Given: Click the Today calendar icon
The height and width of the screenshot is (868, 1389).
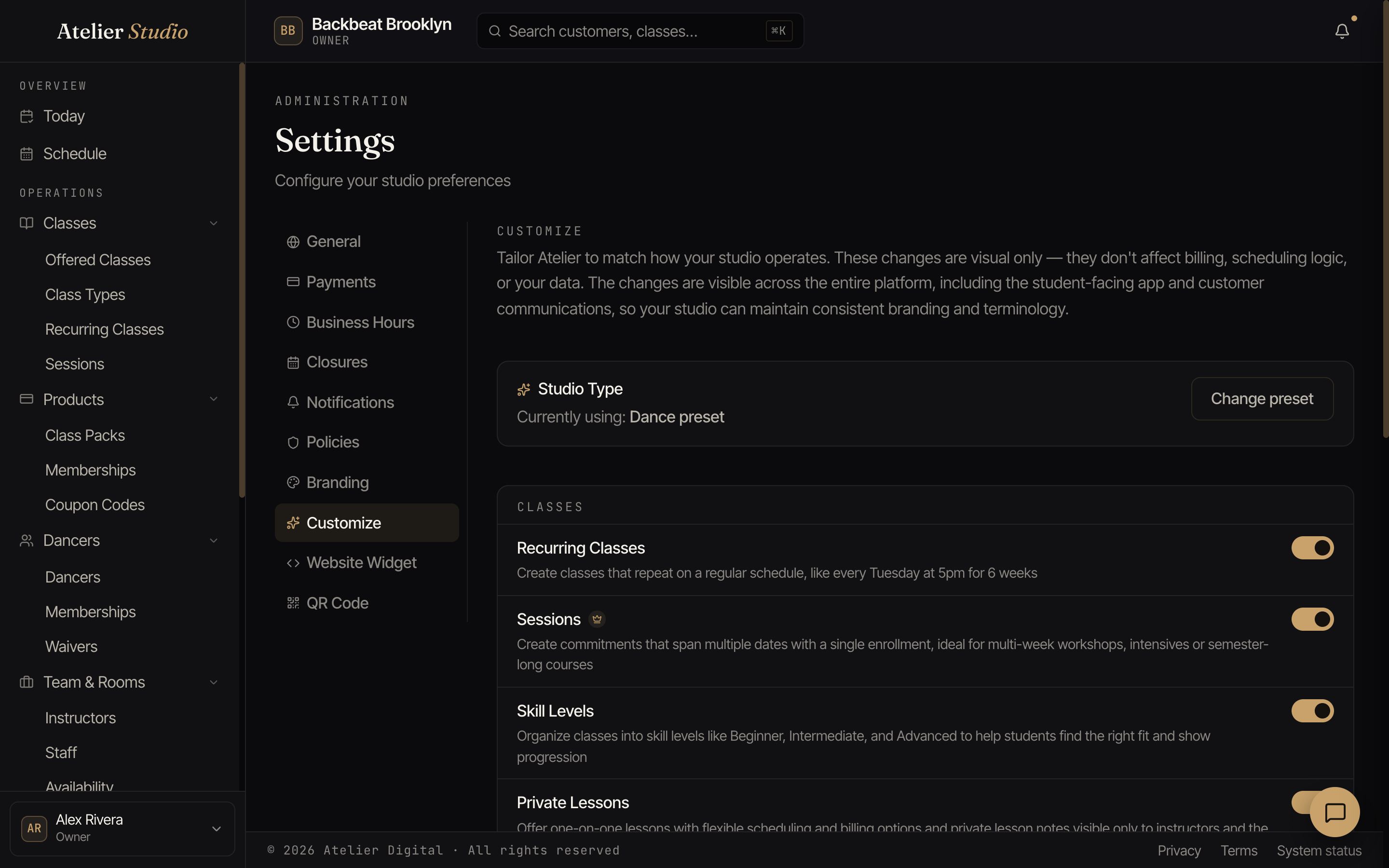Looking at the screenshot, I should click(x=27, y=116).
